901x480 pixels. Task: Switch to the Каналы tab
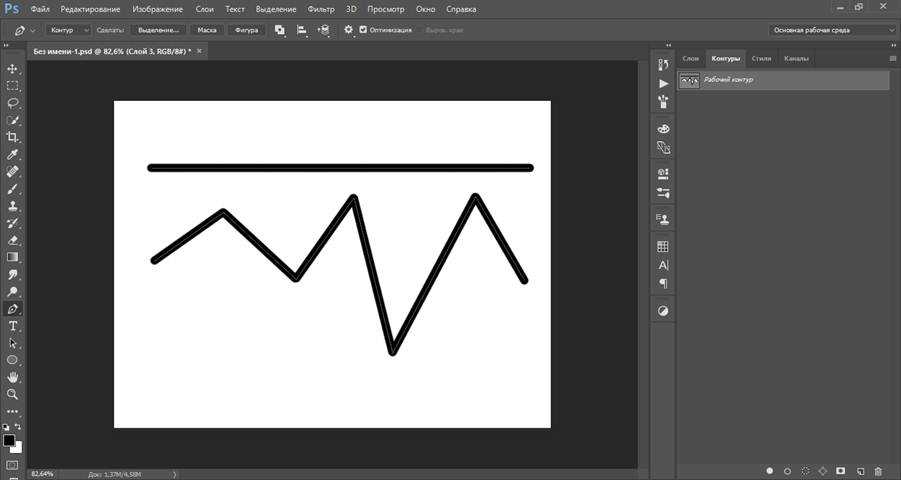click(x=796, y=58)
